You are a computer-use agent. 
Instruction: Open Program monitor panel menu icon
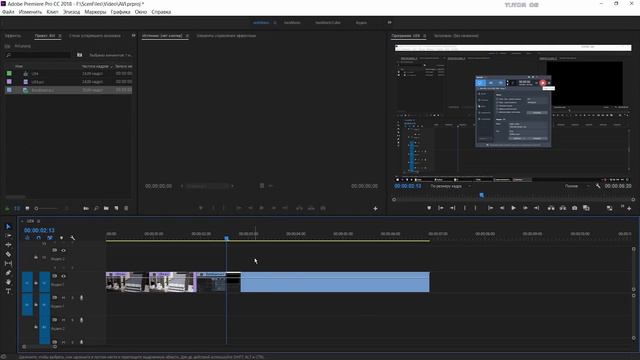pyautogui.click(x=424, y=36)
